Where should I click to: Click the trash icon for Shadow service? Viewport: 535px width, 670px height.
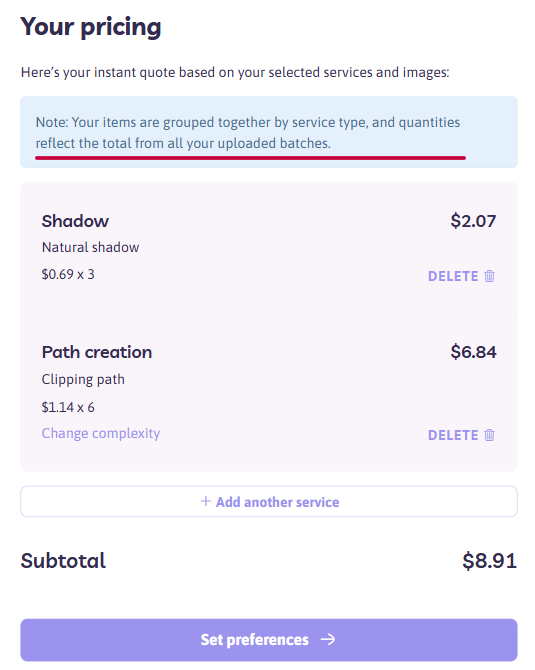tap(489, 276)
